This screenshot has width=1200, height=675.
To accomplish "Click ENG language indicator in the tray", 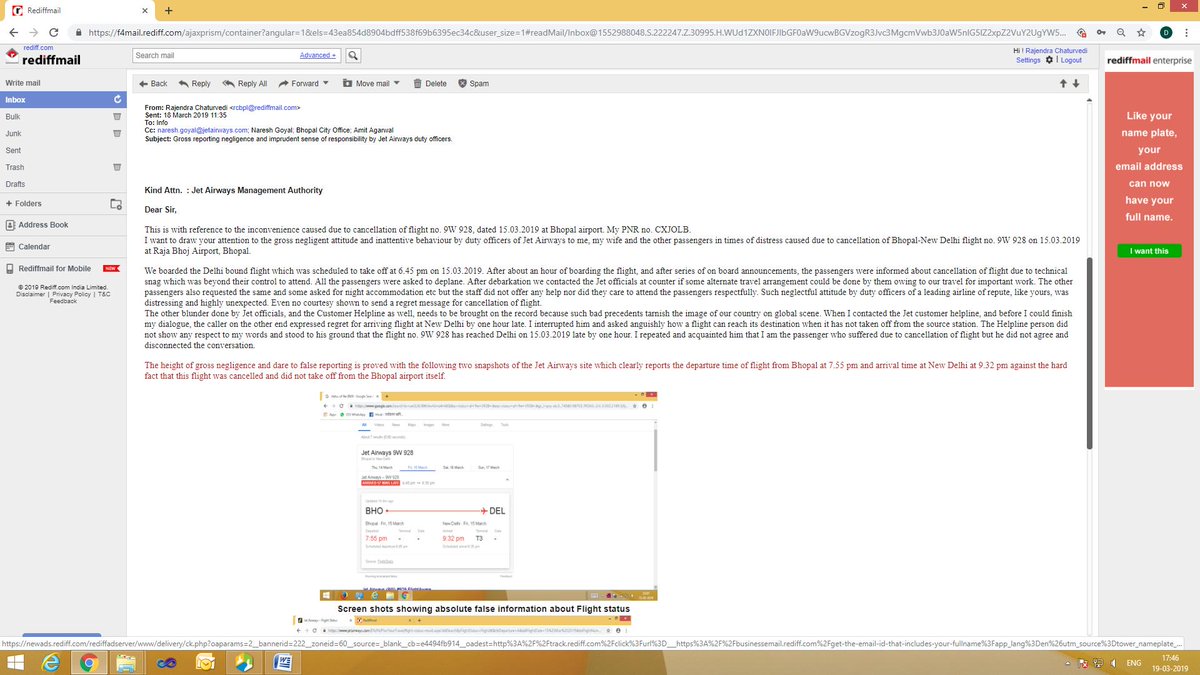I will pos(1134,662).
